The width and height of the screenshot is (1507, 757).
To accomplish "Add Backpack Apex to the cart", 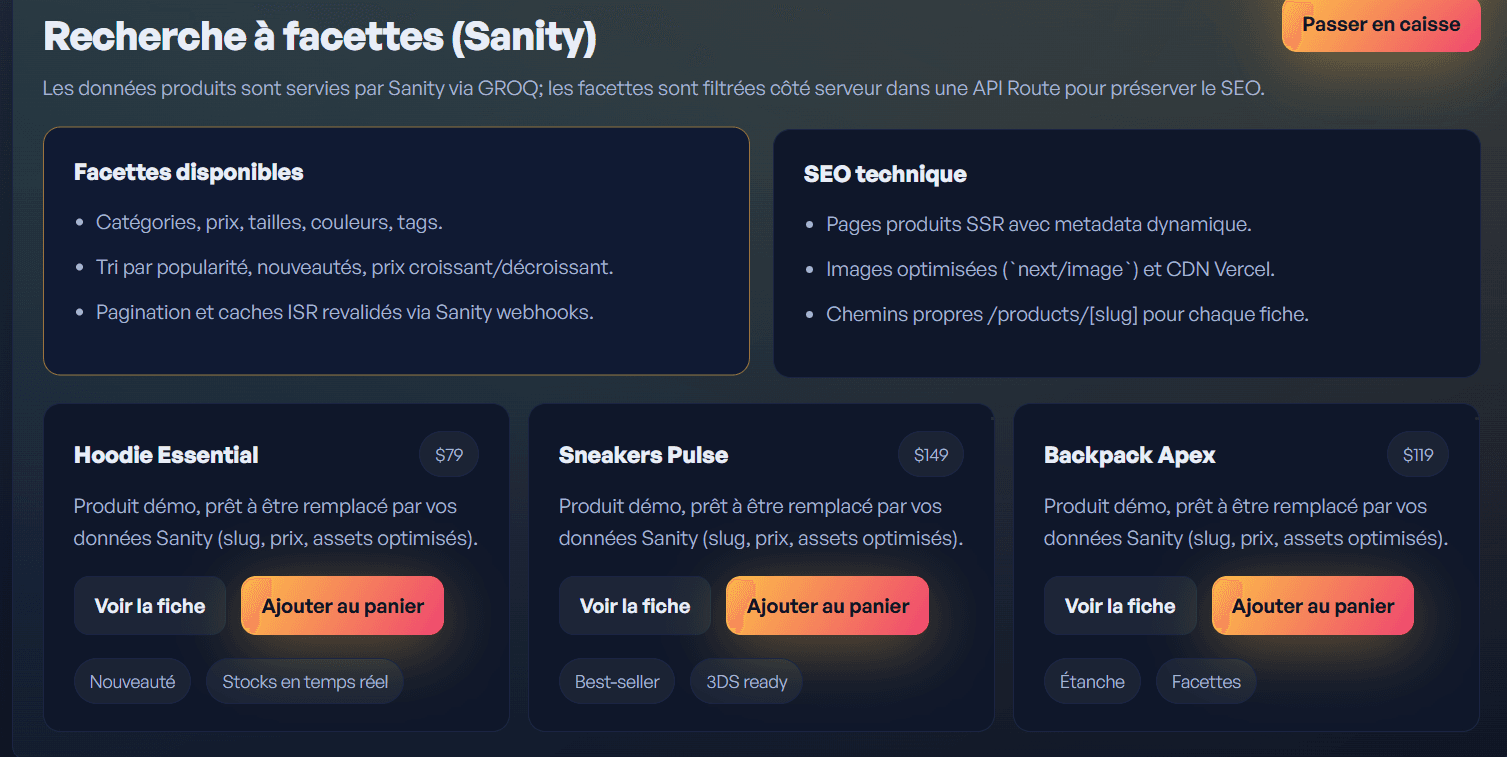I will tap(1312, 606).
